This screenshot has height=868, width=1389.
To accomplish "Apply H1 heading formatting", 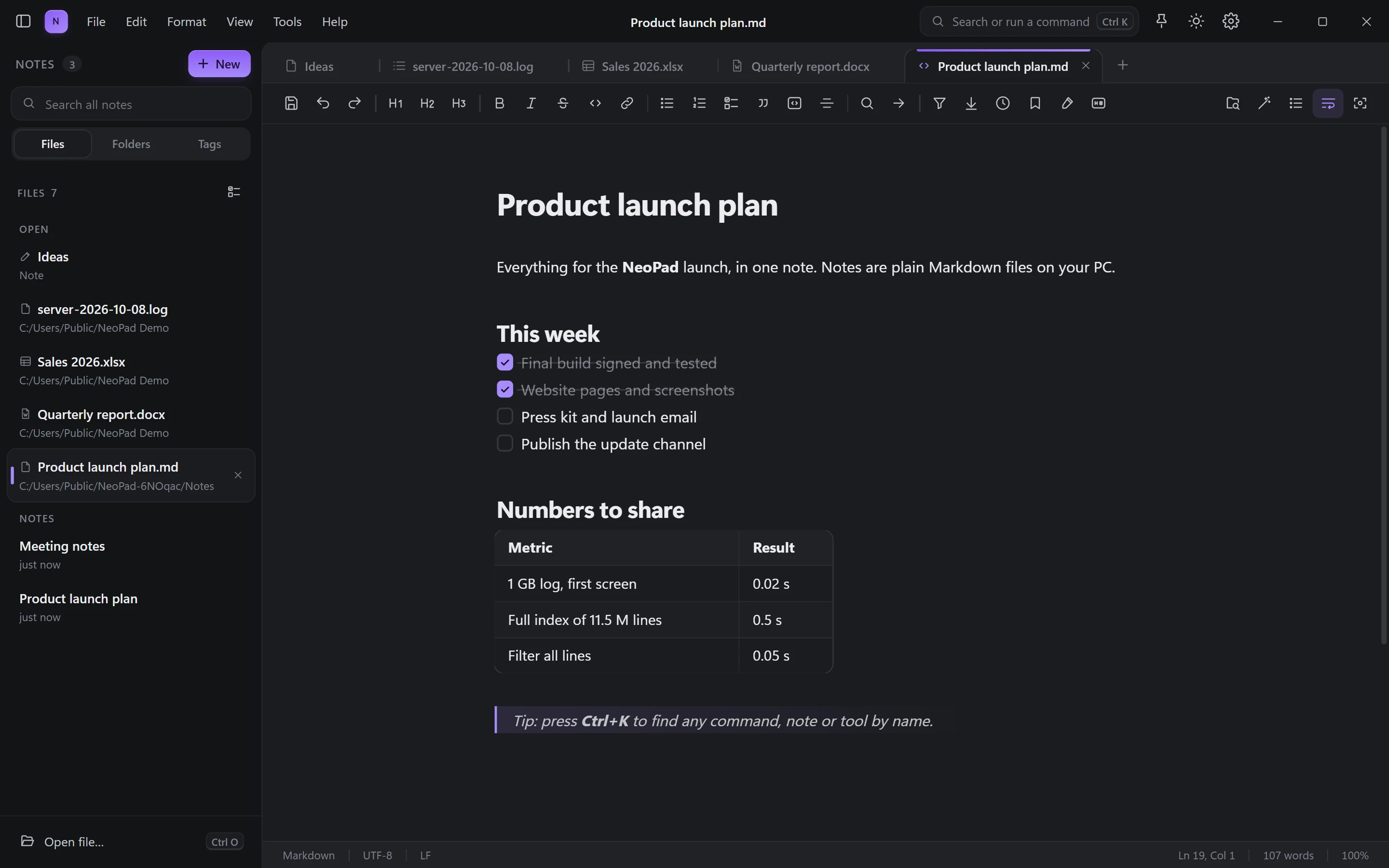I will 395,103.
